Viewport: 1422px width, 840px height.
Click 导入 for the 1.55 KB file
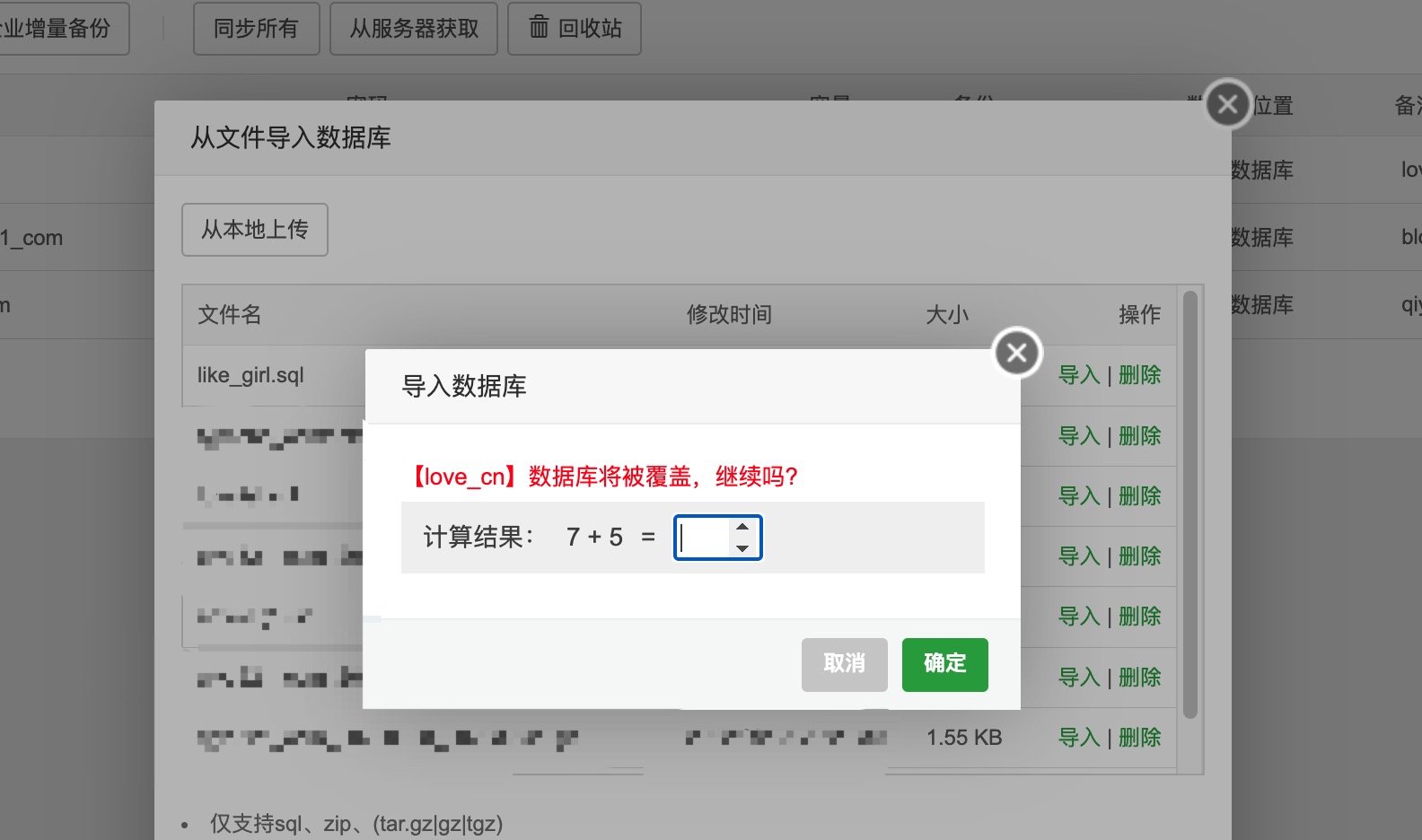1079,738
